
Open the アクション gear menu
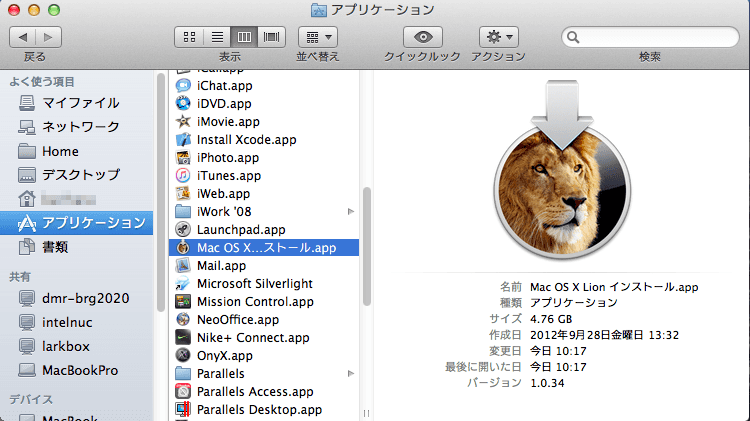click(x=498, y=37)
